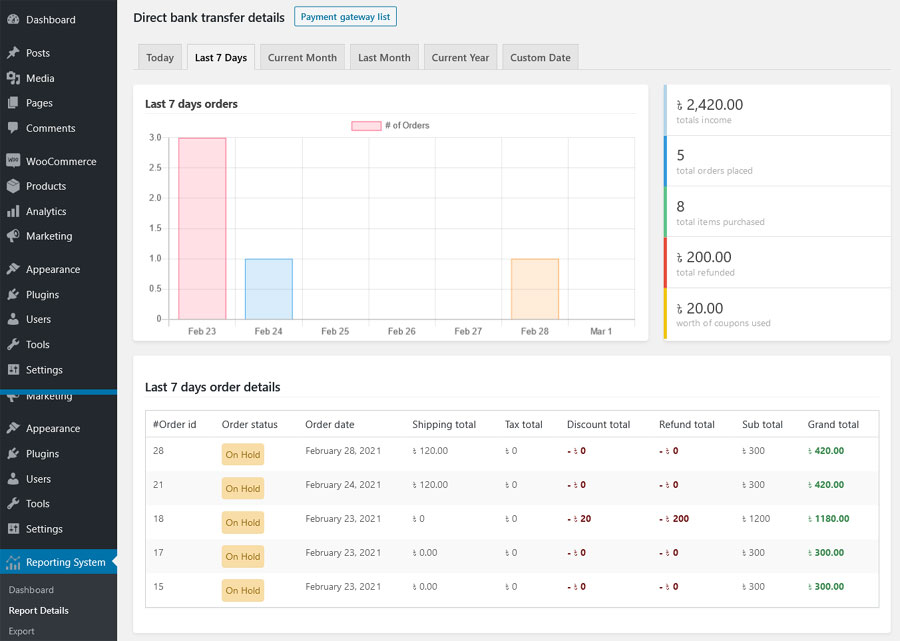Switch to the Last Month tab

(x=384, y=57)
